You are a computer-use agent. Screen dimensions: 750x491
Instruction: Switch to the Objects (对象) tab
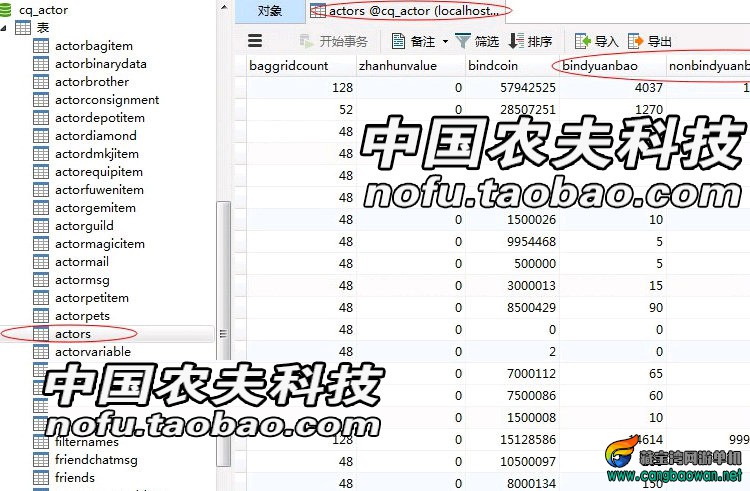coord(270,11)
